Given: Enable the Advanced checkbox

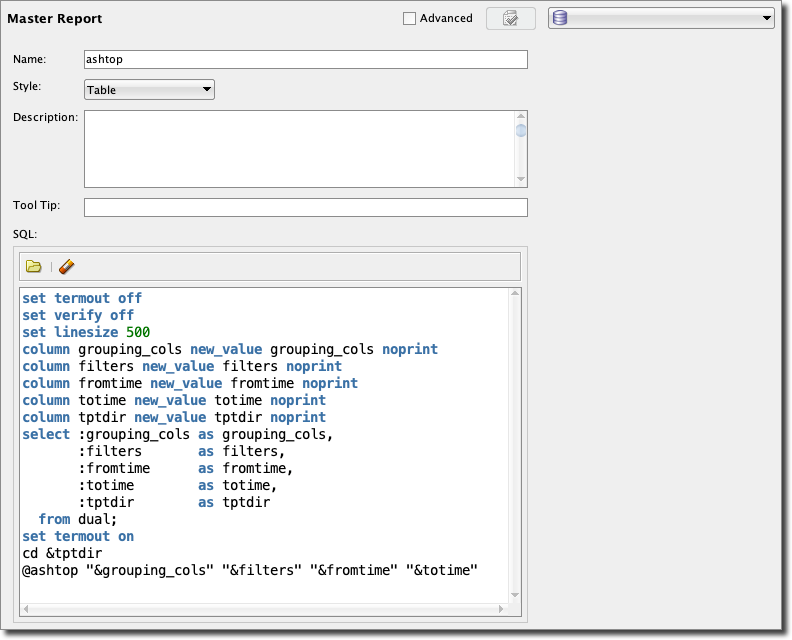Looking at the screenshot, I should [409, 19].
